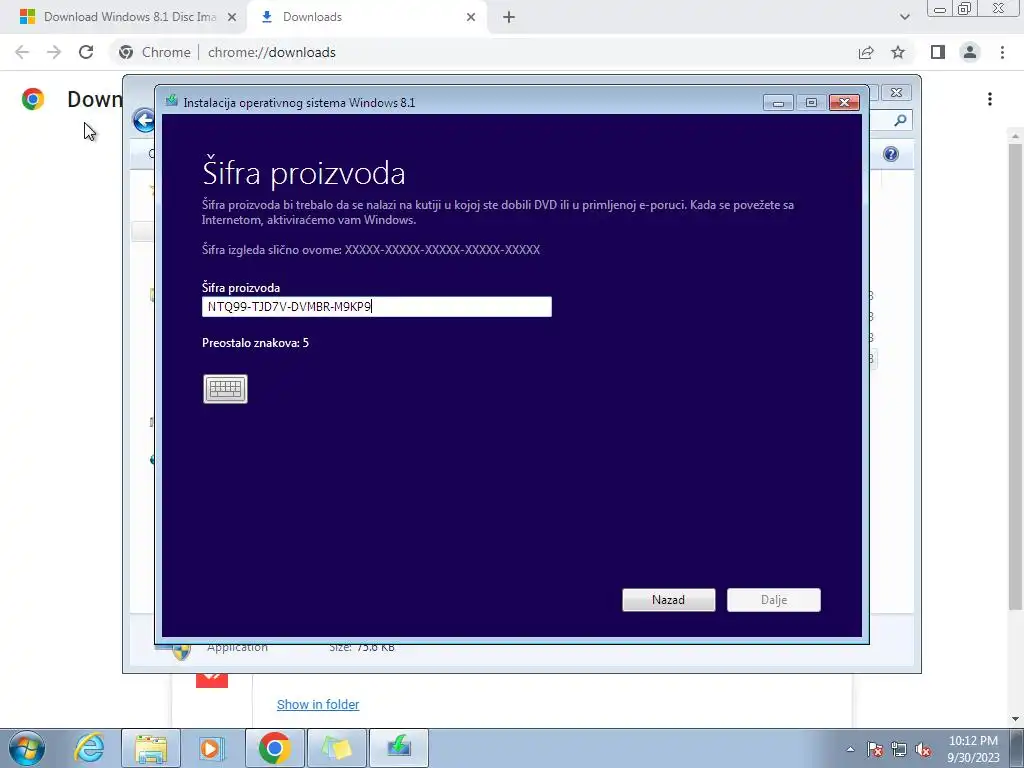
Task: Launch Internet Explorer from taskbar
Action: 89,748
